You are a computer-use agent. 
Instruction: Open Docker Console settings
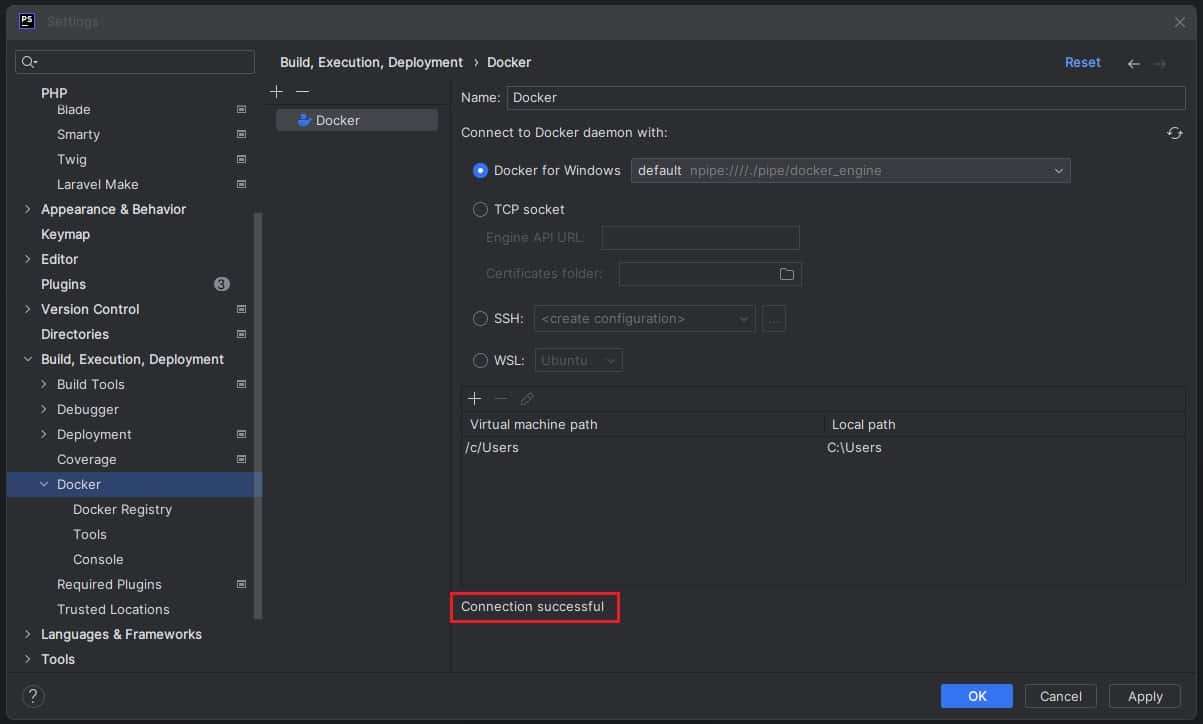(98, 559)
